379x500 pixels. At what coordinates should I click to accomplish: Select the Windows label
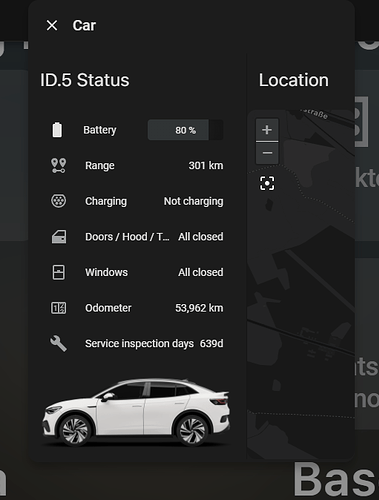(106, 272)
